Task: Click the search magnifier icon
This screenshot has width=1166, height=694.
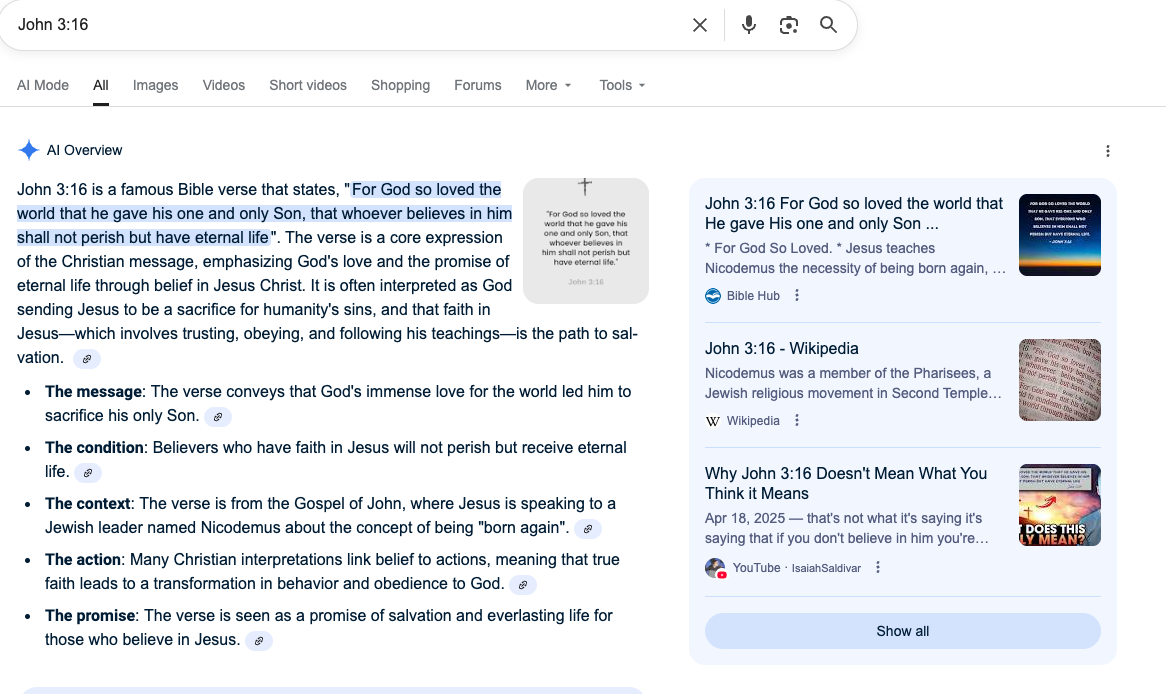Action: point(828,25)
